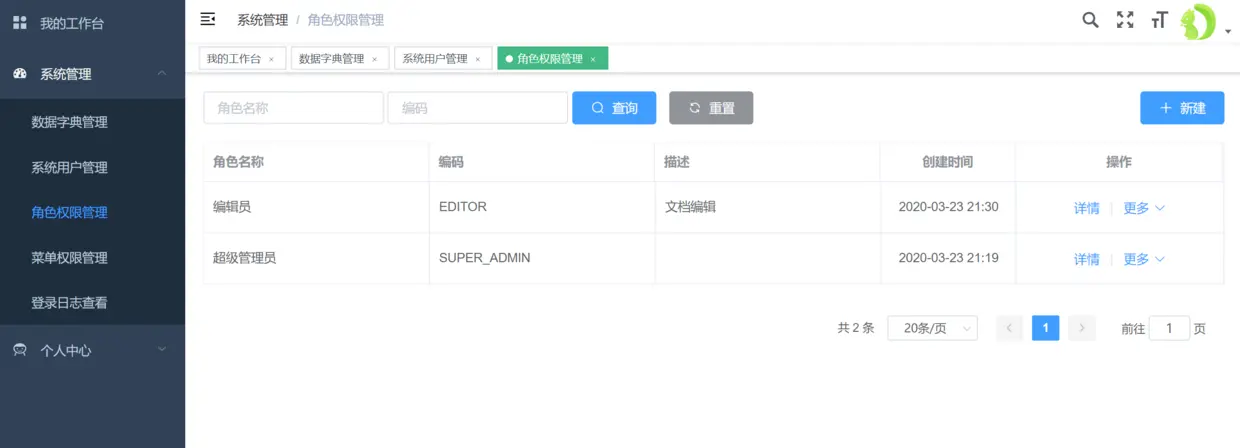The image size is (1240, 448).
Task: Click the 创建时间 column header
Action: click(x=948, y=162)
